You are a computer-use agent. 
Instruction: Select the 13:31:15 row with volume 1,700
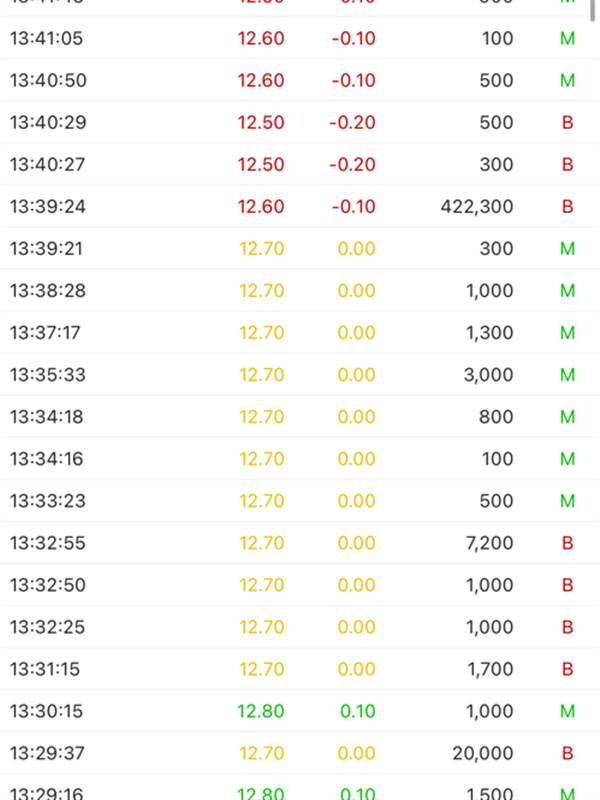click(300, 669)
